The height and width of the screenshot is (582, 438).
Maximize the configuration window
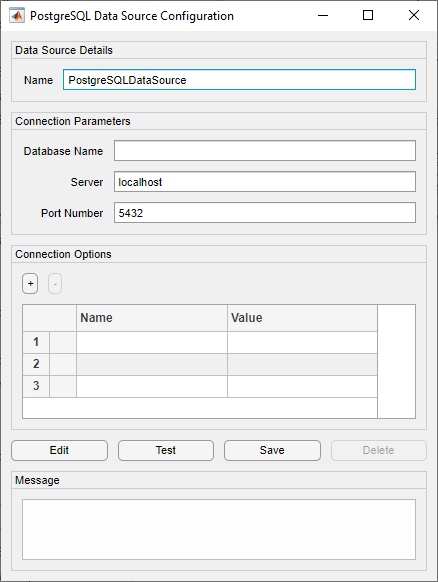pos(368,16)
